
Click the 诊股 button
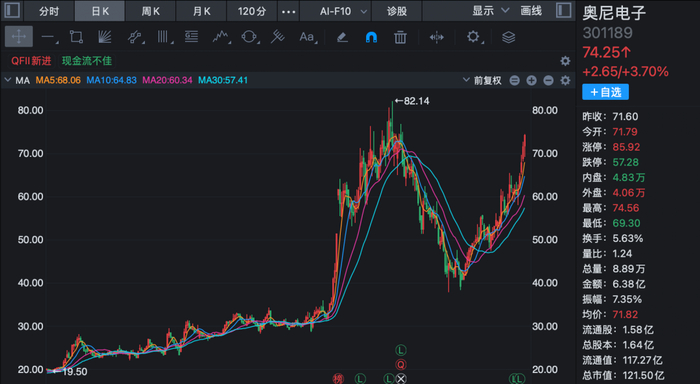pos(396,11)
